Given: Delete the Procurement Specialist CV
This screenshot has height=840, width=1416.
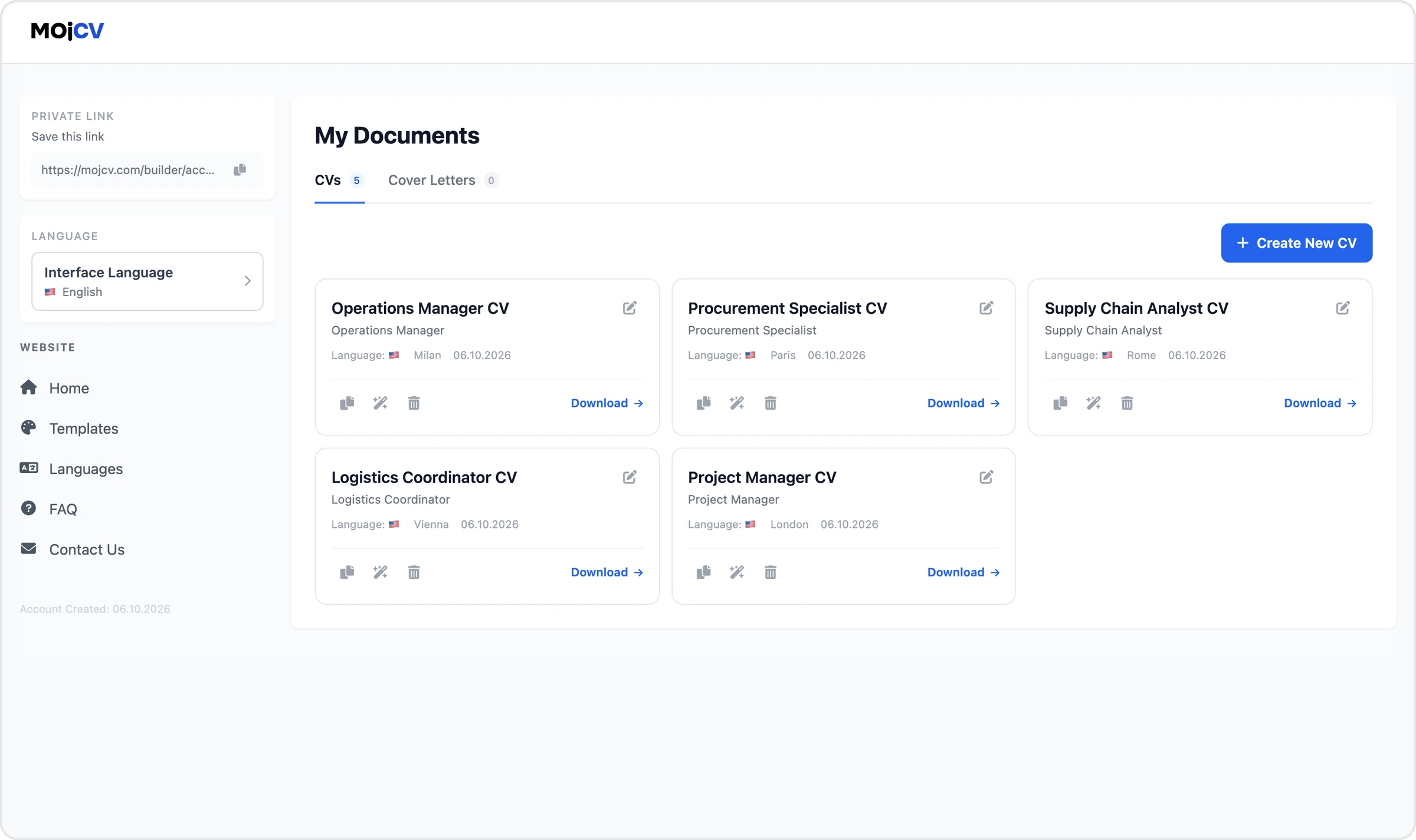Looking at the screenshot, I should pyautogui.click(x=771, y=403).
